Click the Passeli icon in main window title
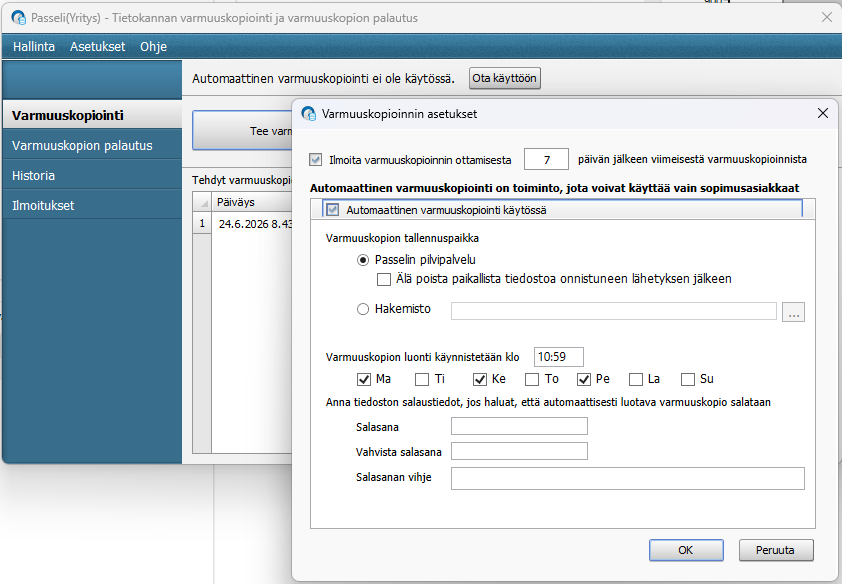Image resolution: width=842 pixels, height=584 pixels. [x=18, y=18]
